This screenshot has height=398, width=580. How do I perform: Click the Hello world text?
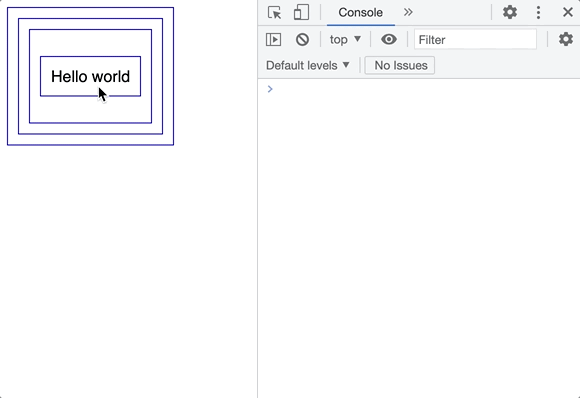point(91,77)
